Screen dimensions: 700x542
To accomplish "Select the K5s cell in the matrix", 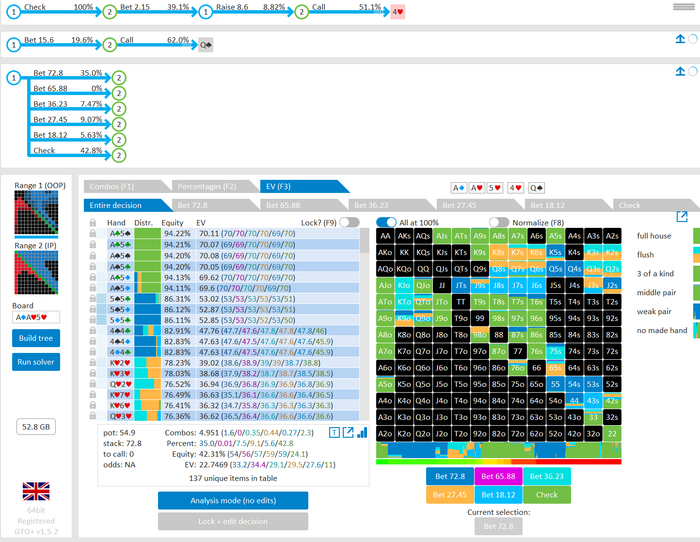I will click(x=555, y=252).
